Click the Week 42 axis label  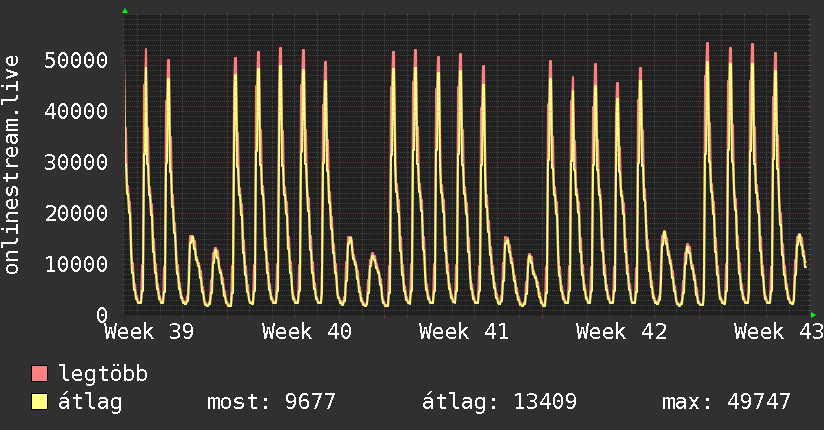tap(622, 332)
